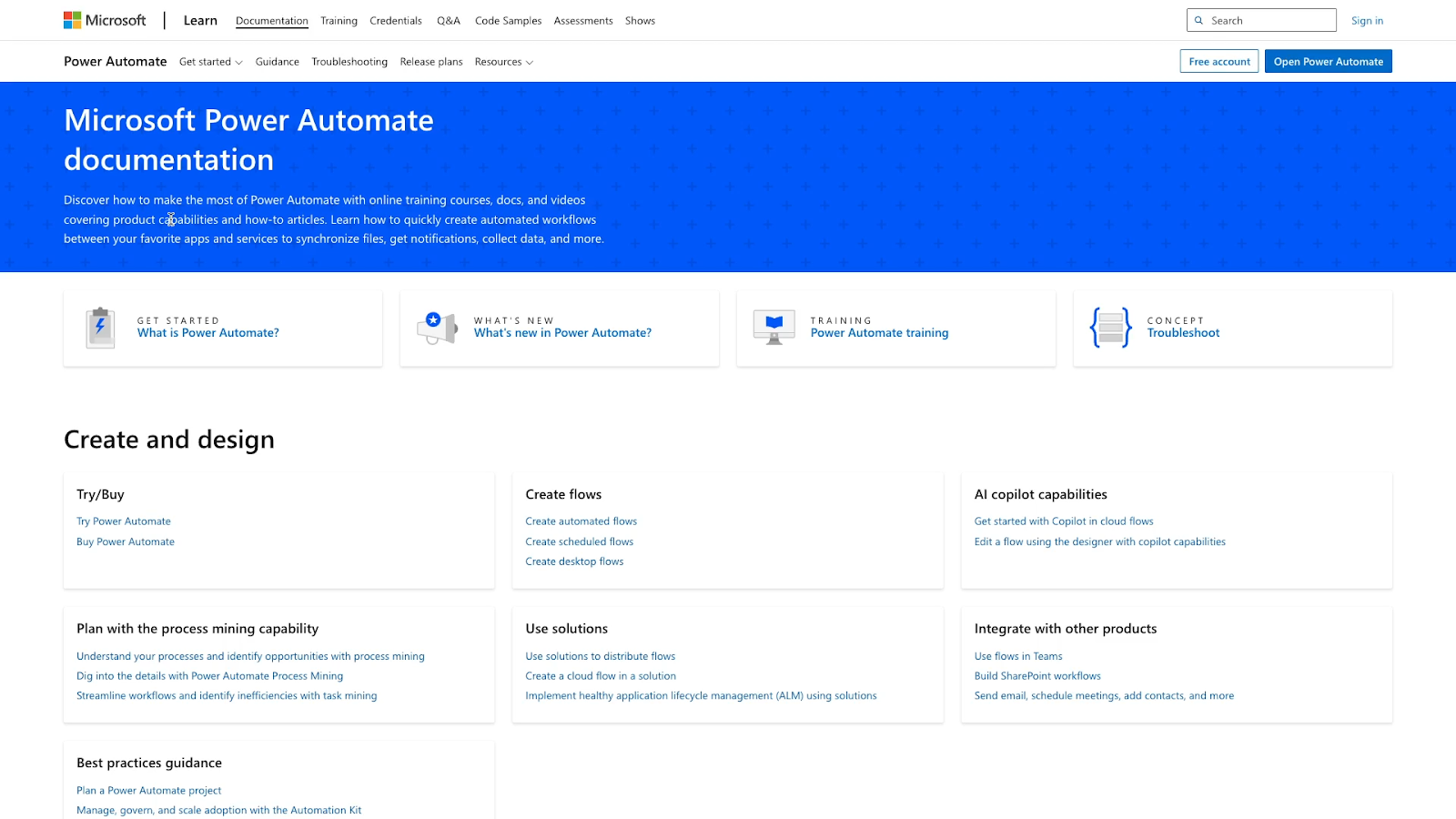Viewport: 1456px width, 819px height.
Task: Open Create scheduled flows link
Action: 580,541
